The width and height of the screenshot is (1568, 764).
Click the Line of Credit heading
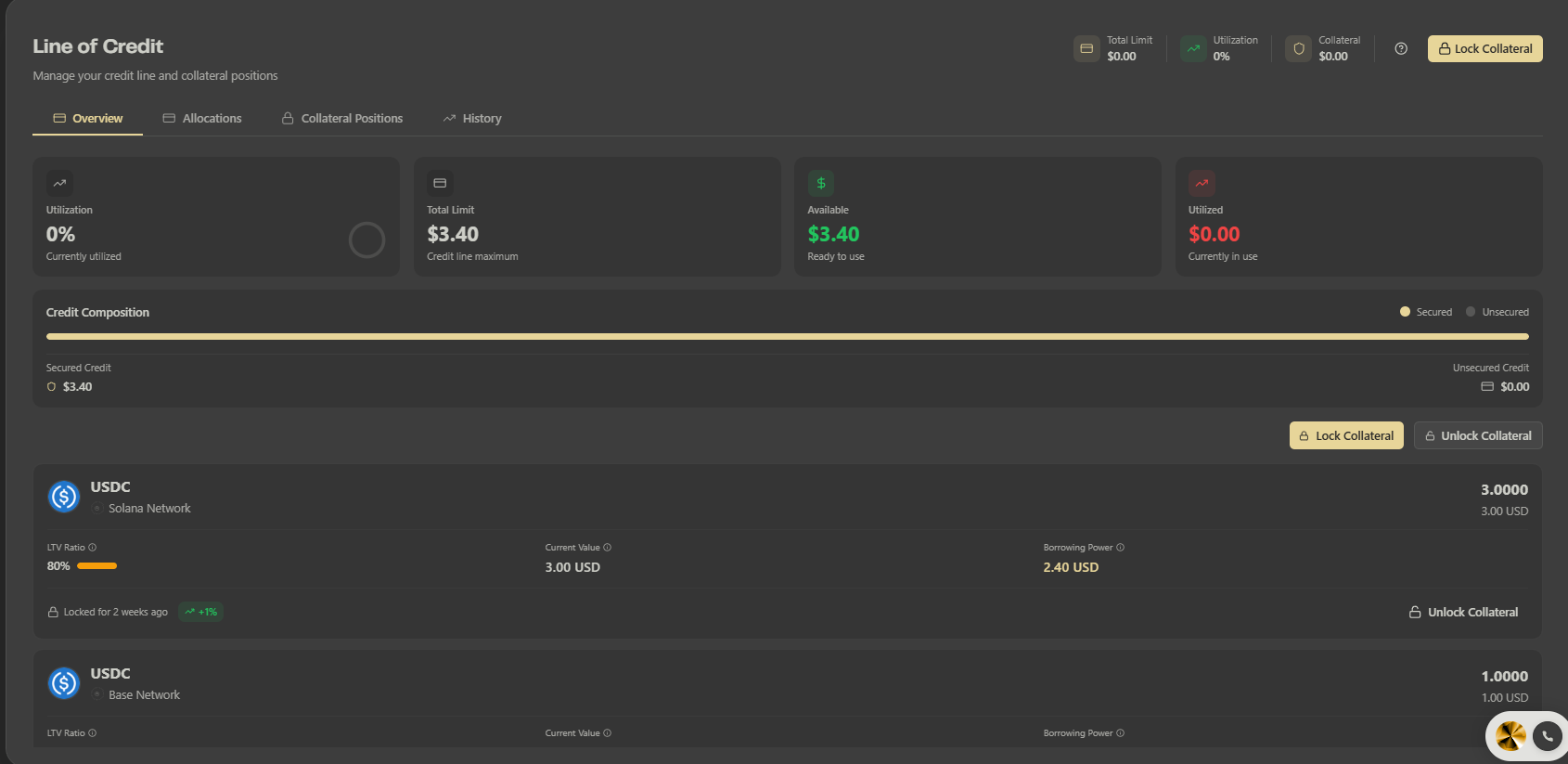click(x=98, y=46)
